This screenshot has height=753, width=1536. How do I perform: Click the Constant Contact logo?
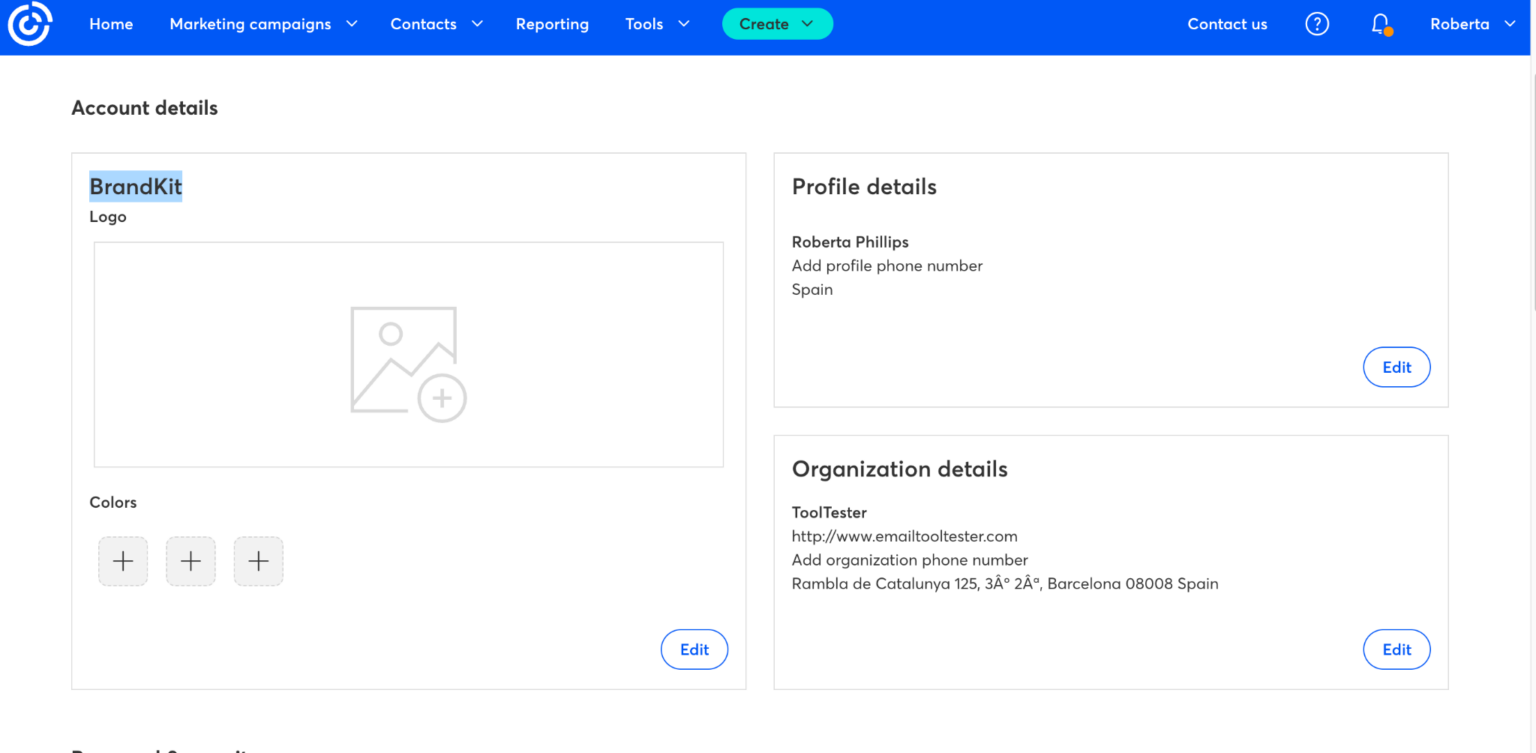pos(30,24)
